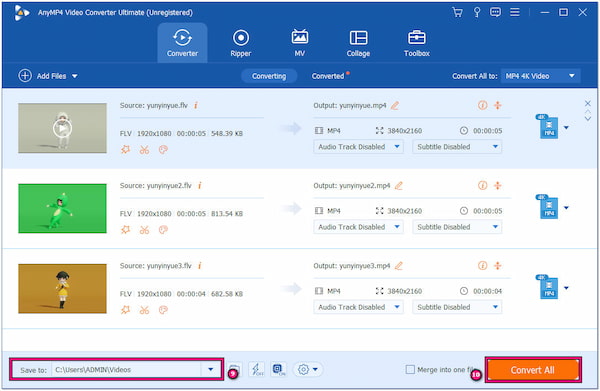Open the hamburger menu icon
600x391 pixels.
click(515, 12)
